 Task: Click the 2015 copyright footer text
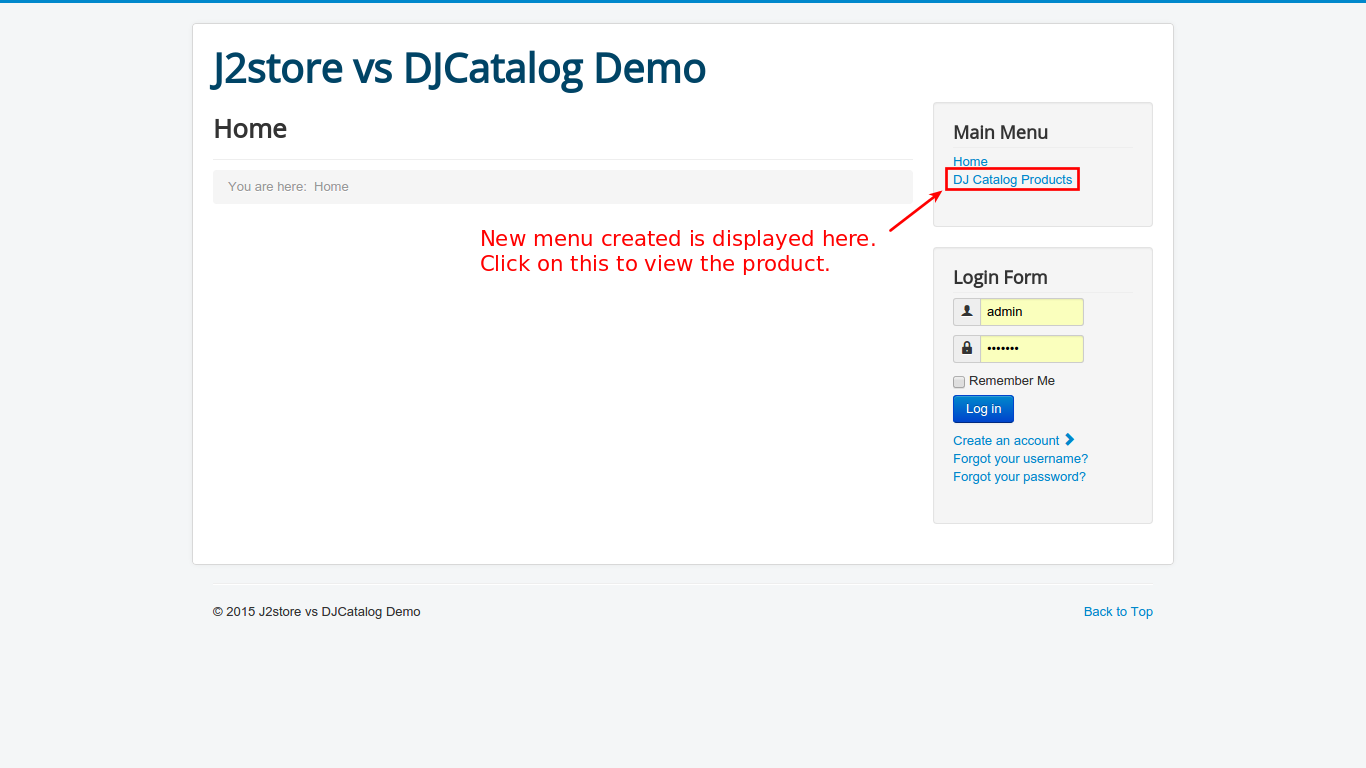[316, 612]
